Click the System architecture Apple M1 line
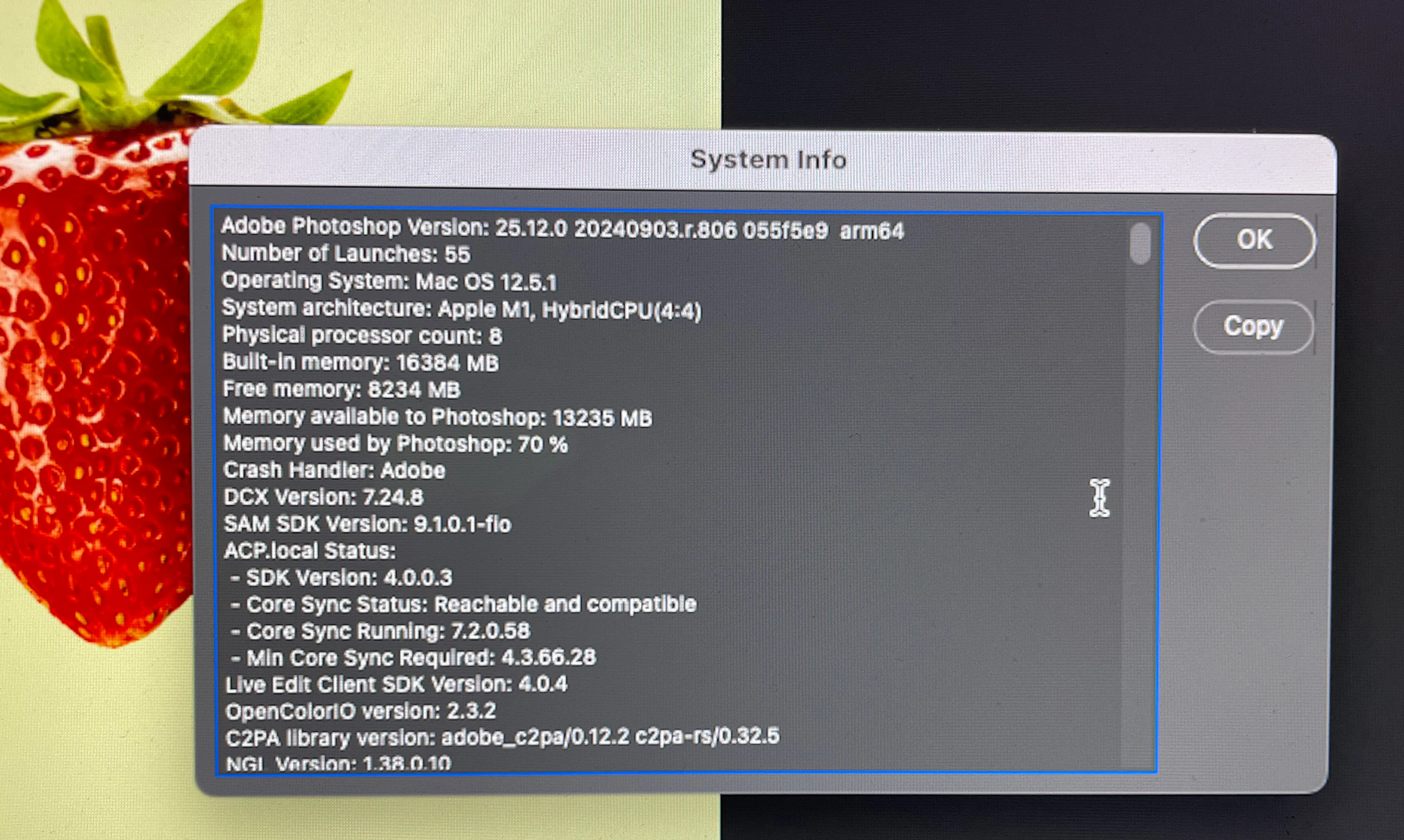1404x840 pixels. 461,309
